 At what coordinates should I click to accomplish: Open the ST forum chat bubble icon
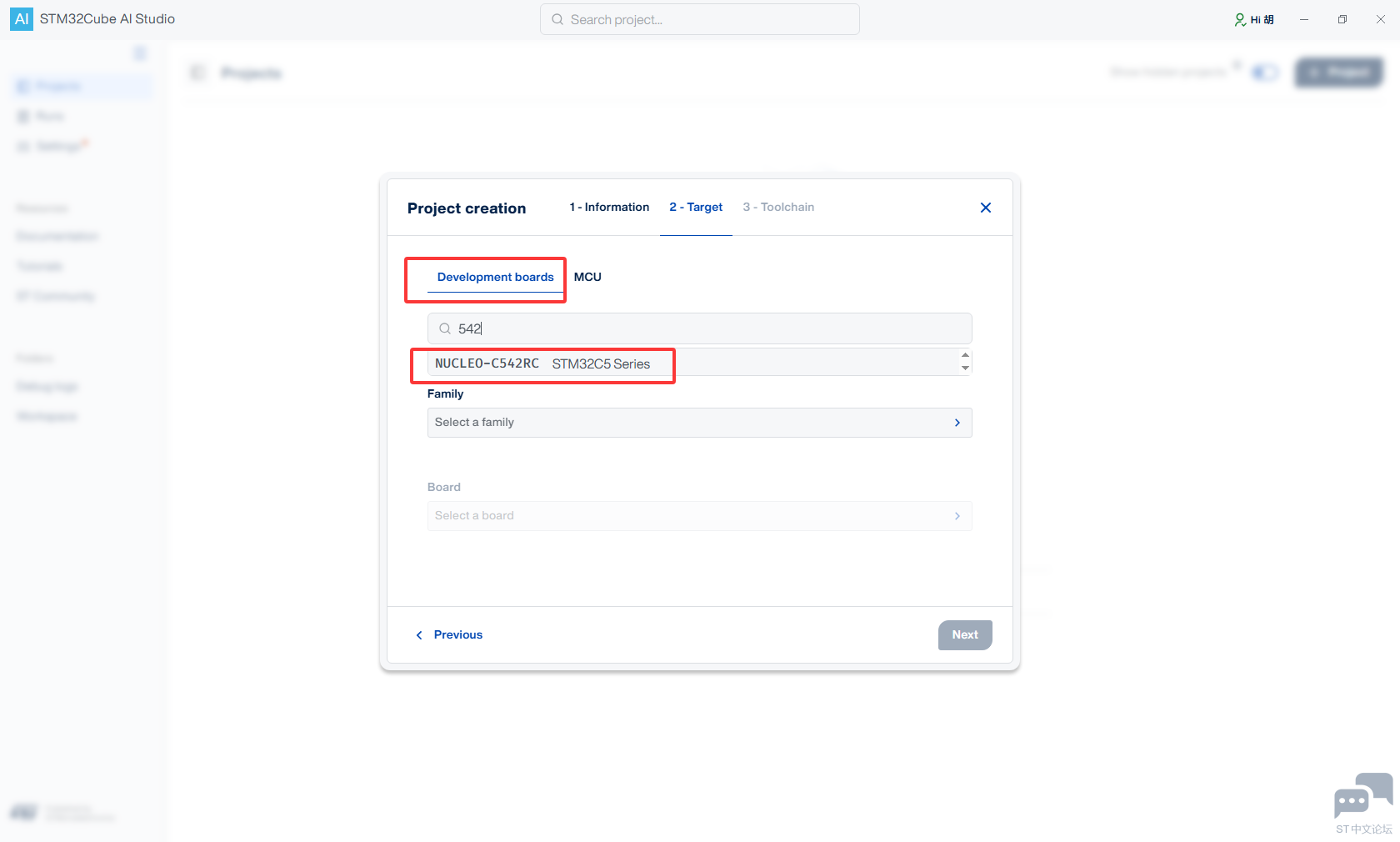tap(1362, 796)
